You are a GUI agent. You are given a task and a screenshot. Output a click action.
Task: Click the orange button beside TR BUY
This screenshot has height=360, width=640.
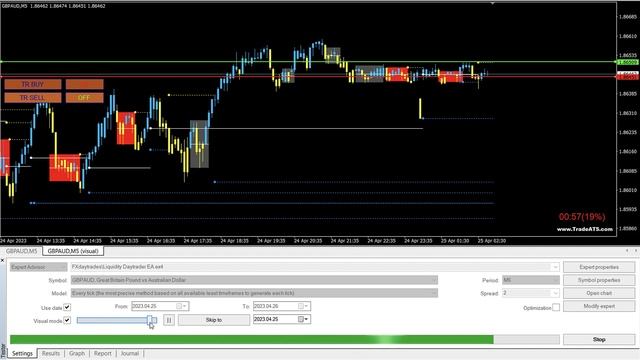click(84, 84)
